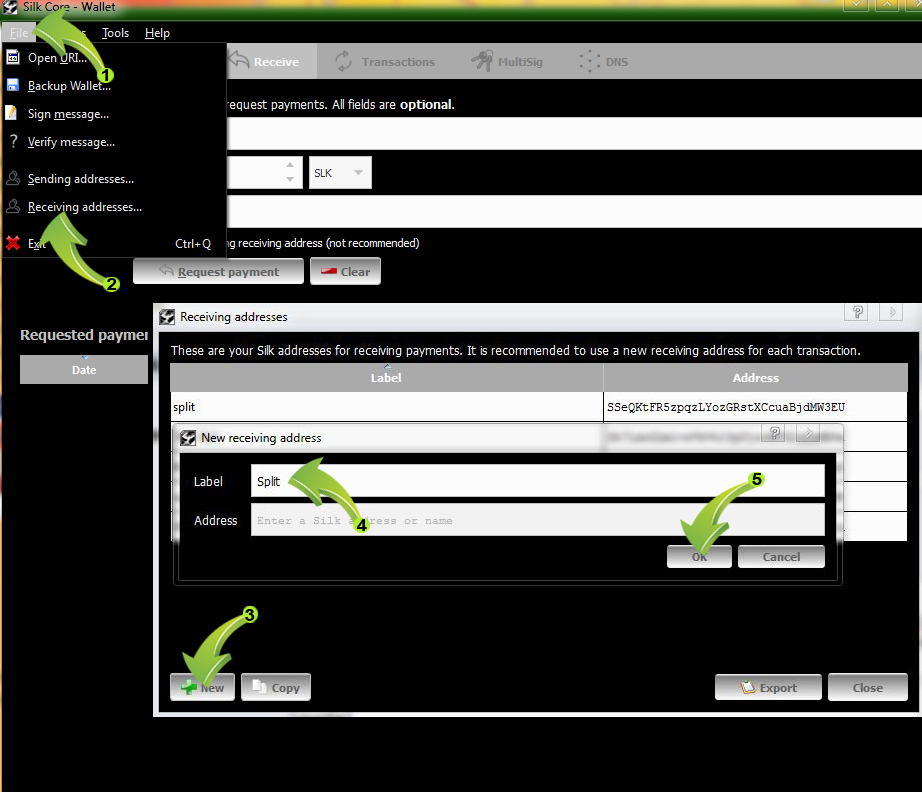922x792 pixels.
Task: Click the Verify message question mark icon
Action: (x=14, y=141)
